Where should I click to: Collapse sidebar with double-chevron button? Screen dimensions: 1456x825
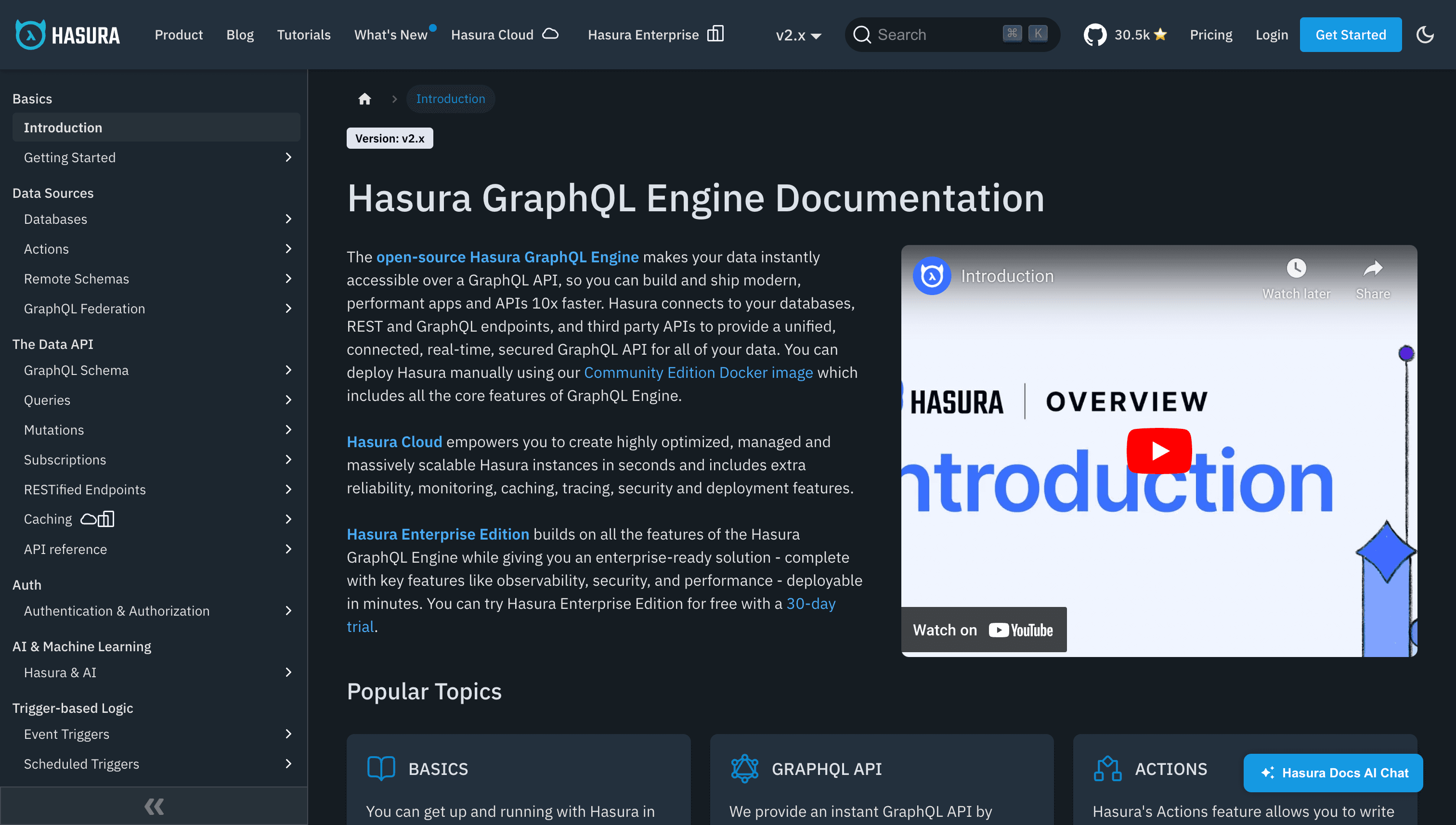pos(154,806)
